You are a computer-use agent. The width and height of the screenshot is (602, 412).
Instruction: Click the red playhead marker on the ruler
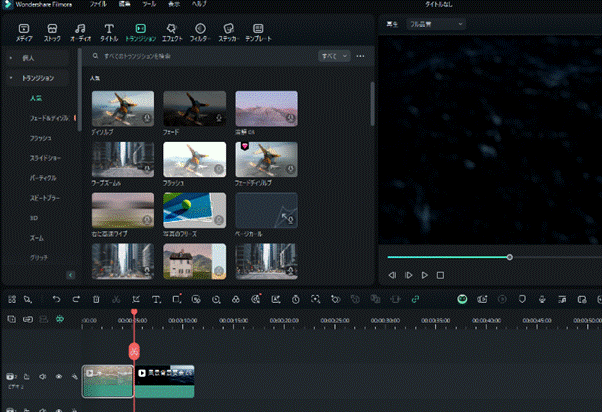pyautogui.click(x=134, y=312)
